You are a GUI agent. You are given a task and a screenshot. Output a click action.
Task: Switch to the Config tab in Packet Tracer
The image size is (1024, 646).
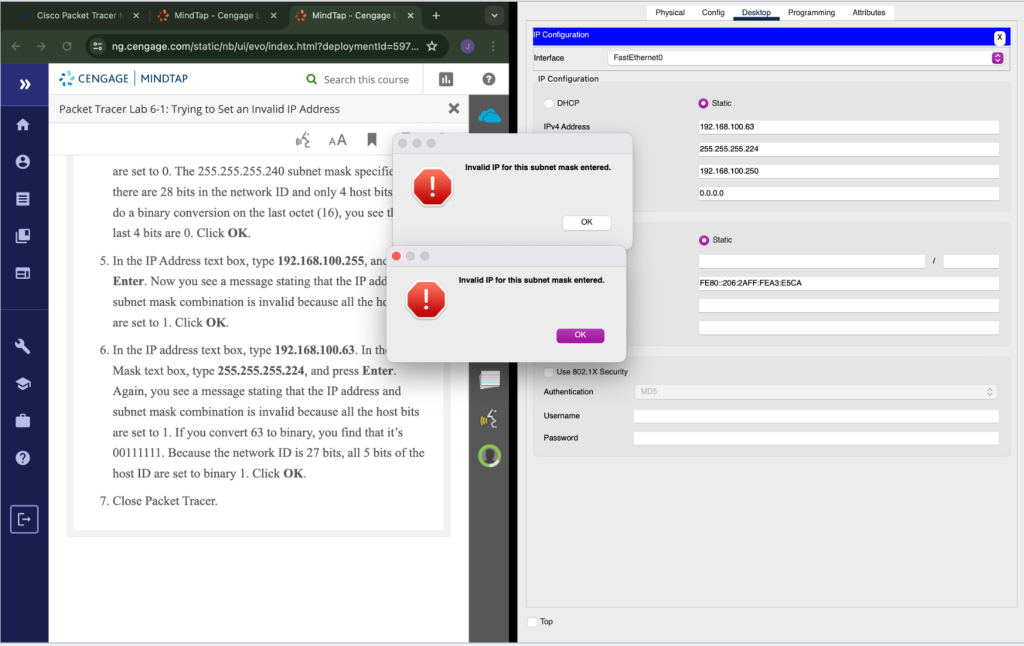point(712,12)
